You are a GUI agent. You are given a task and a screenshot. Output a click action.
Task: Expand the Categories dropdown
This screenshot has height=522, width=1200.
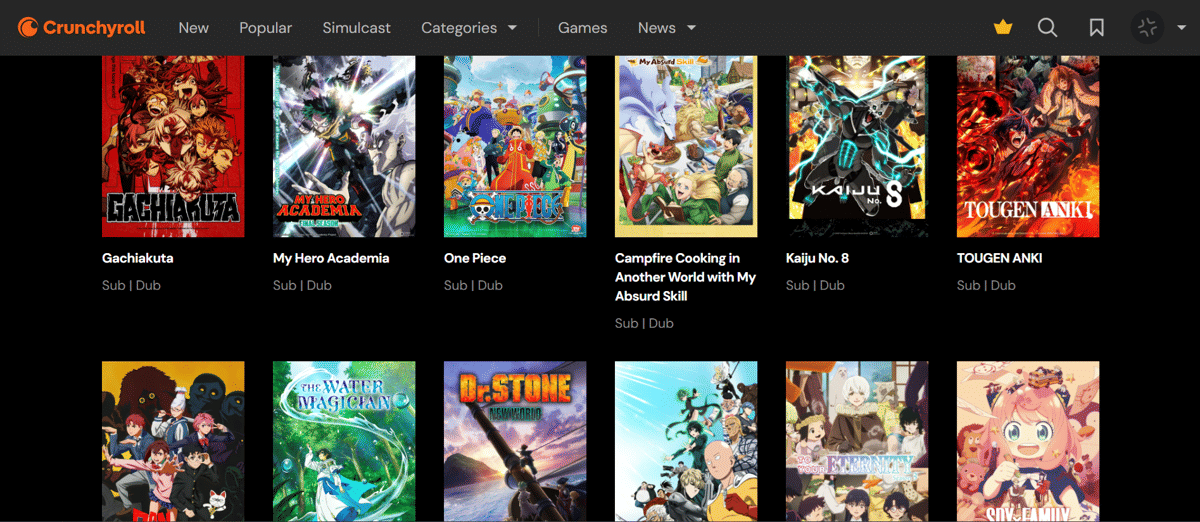tap(469, 28)
